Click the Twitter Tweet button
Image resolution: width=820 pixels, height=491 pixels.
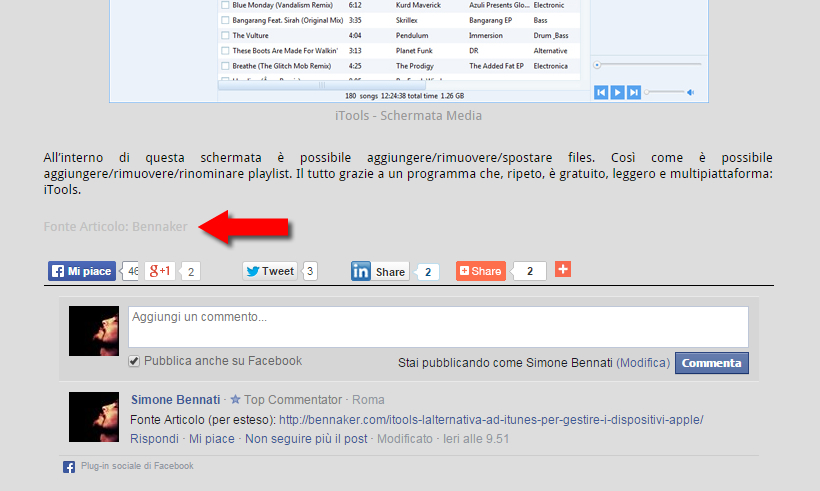click(270, 271)
